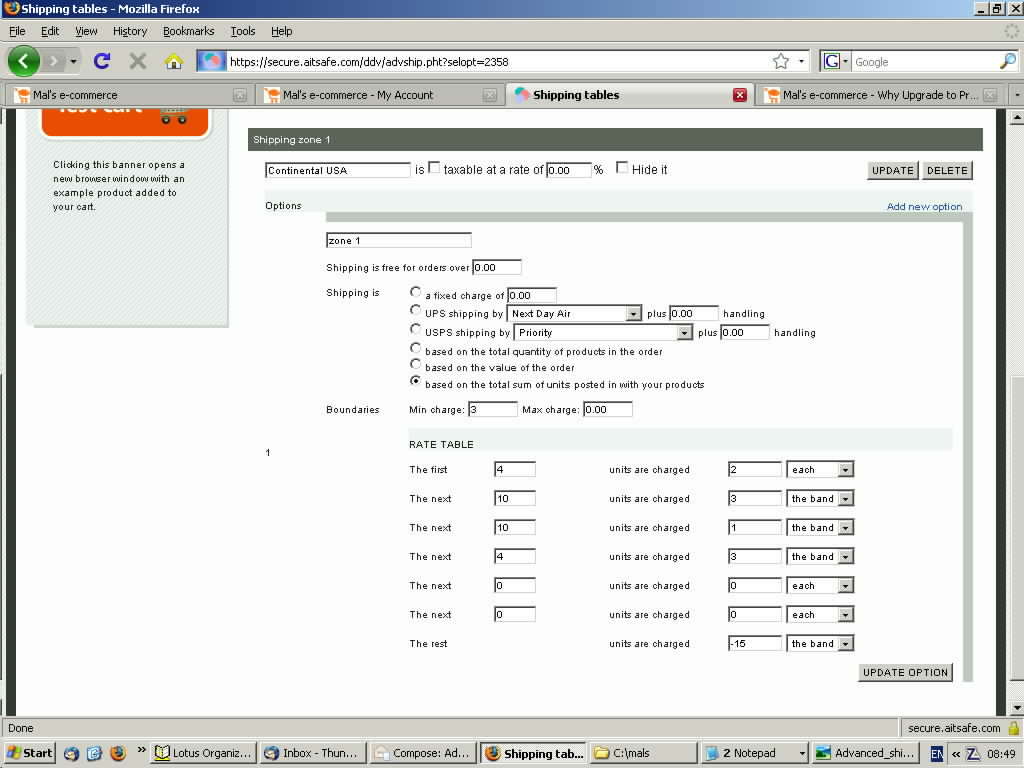Click the Z tray icon
This screenshot has height=768, width=1024.
coord(973,754)
